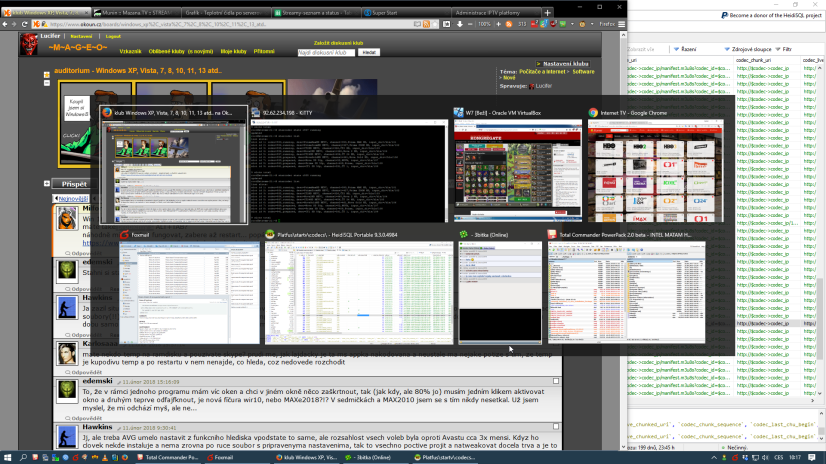Click the HeidiSQL icon in the task switcher
826x464 pixels.
[x=270, y=235]
